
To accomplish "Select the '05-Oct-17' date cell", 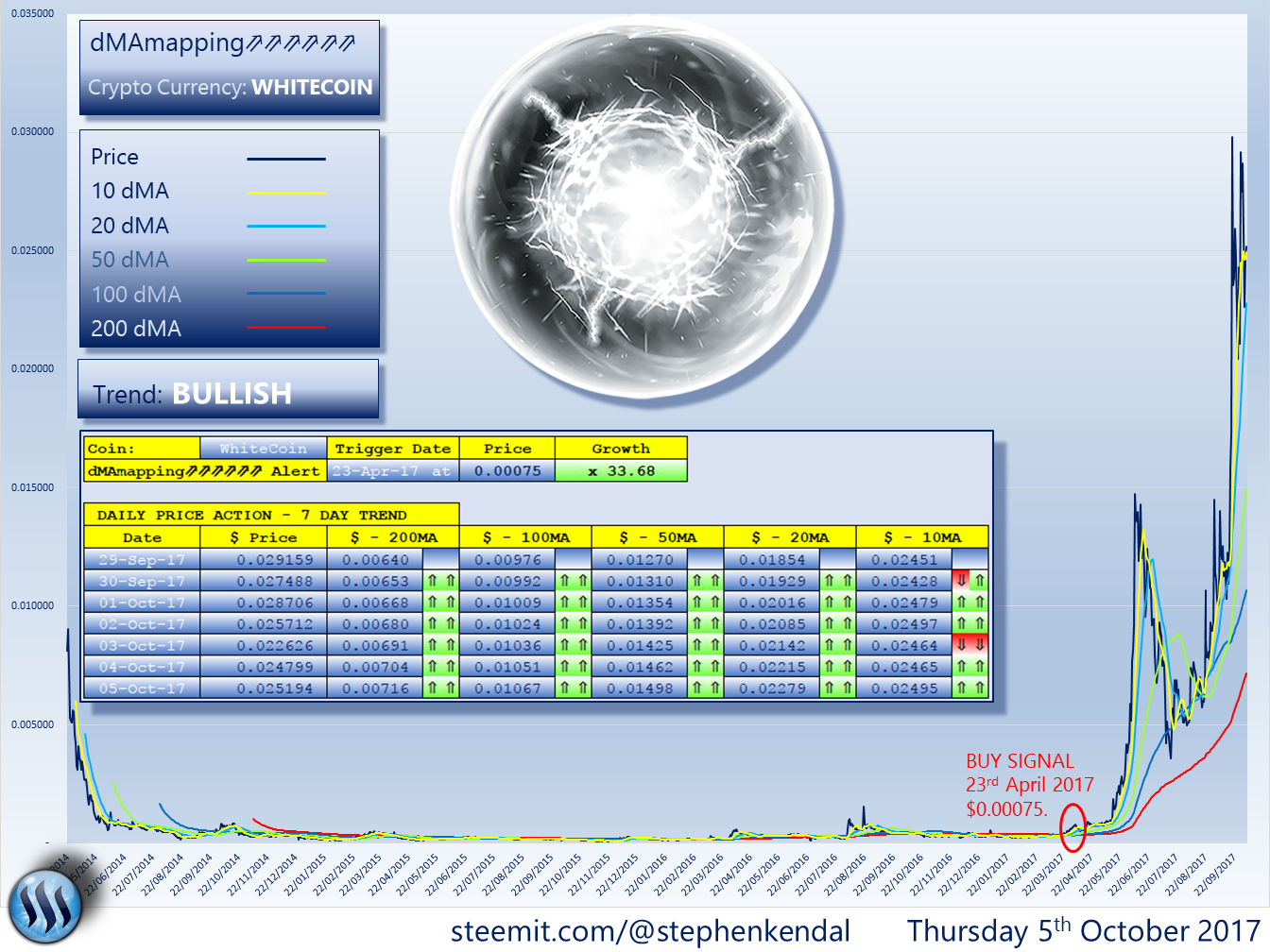I will [x=142, y=688].
